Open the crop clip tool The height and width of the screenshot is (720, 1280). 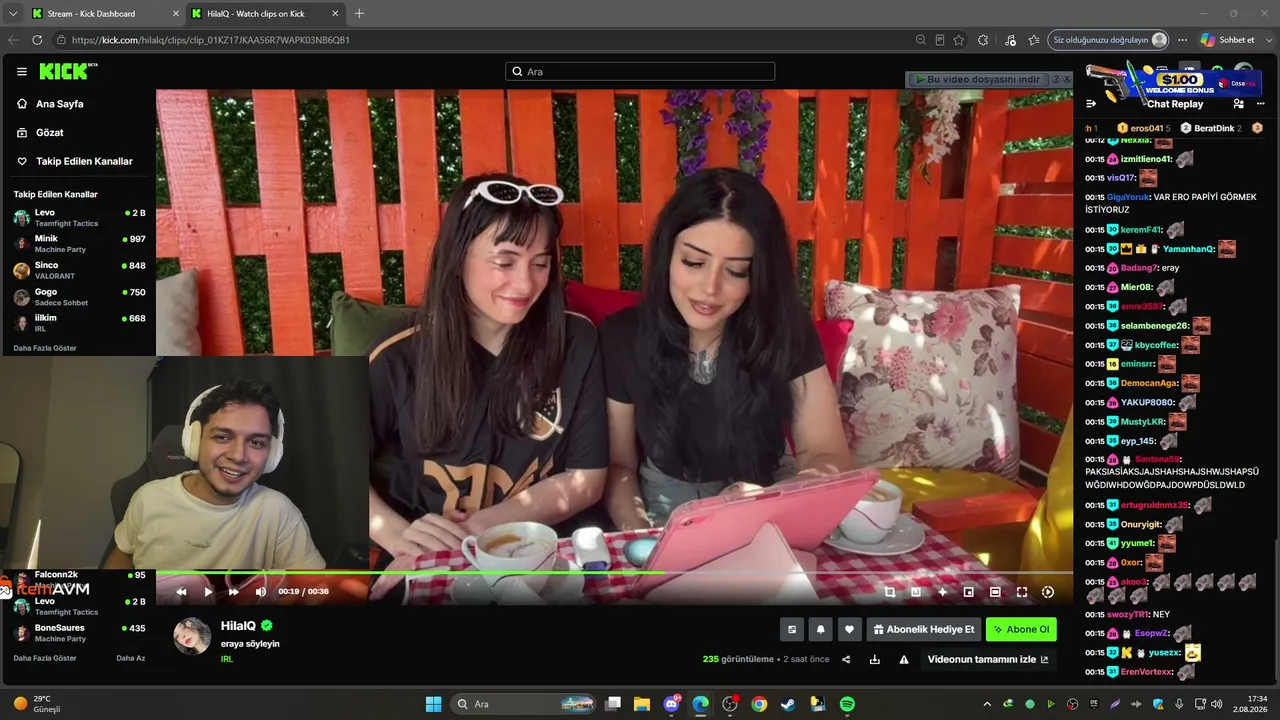pos(890,592)
